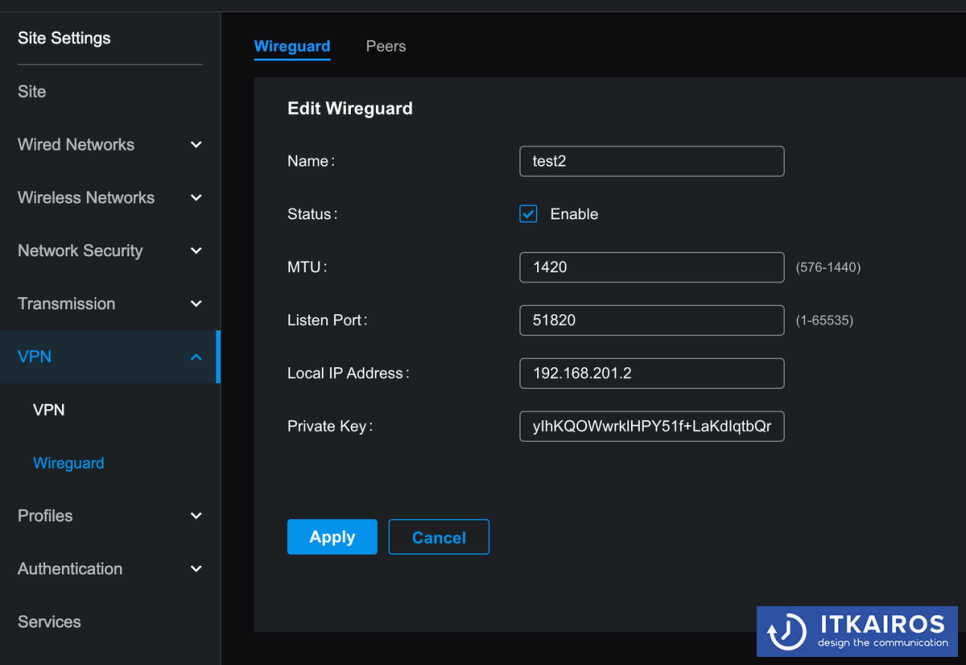Click the VPN section header

[108, 357]
